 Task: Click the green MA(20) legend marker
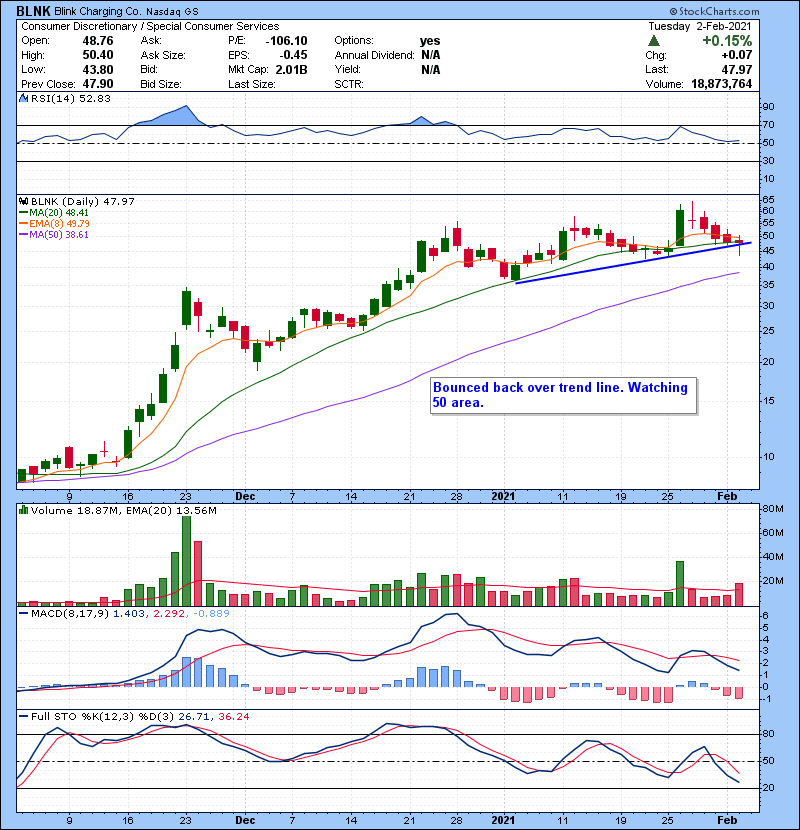tap(23, 213)
